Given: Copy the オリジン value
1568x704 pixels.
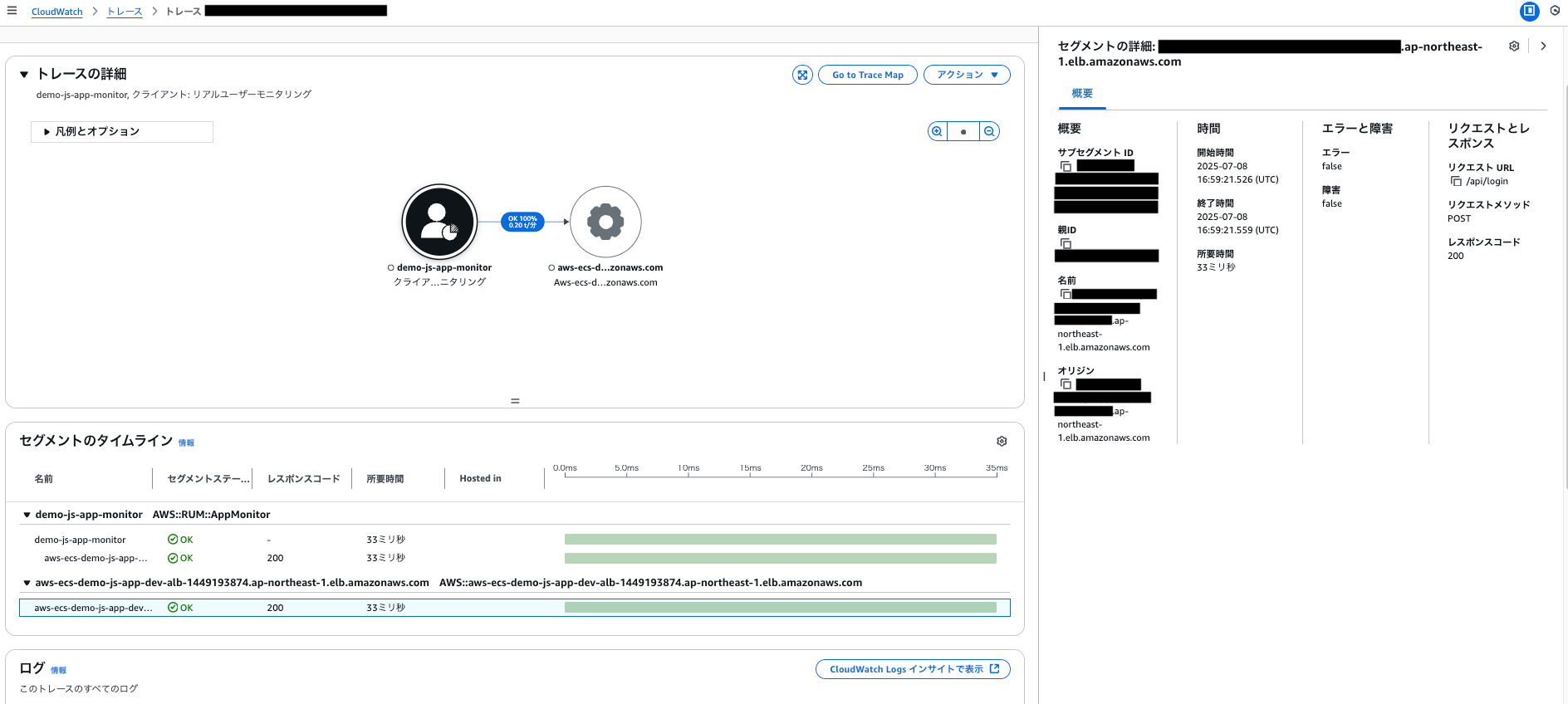Looking at the screenshot, I should [1066, 384].
